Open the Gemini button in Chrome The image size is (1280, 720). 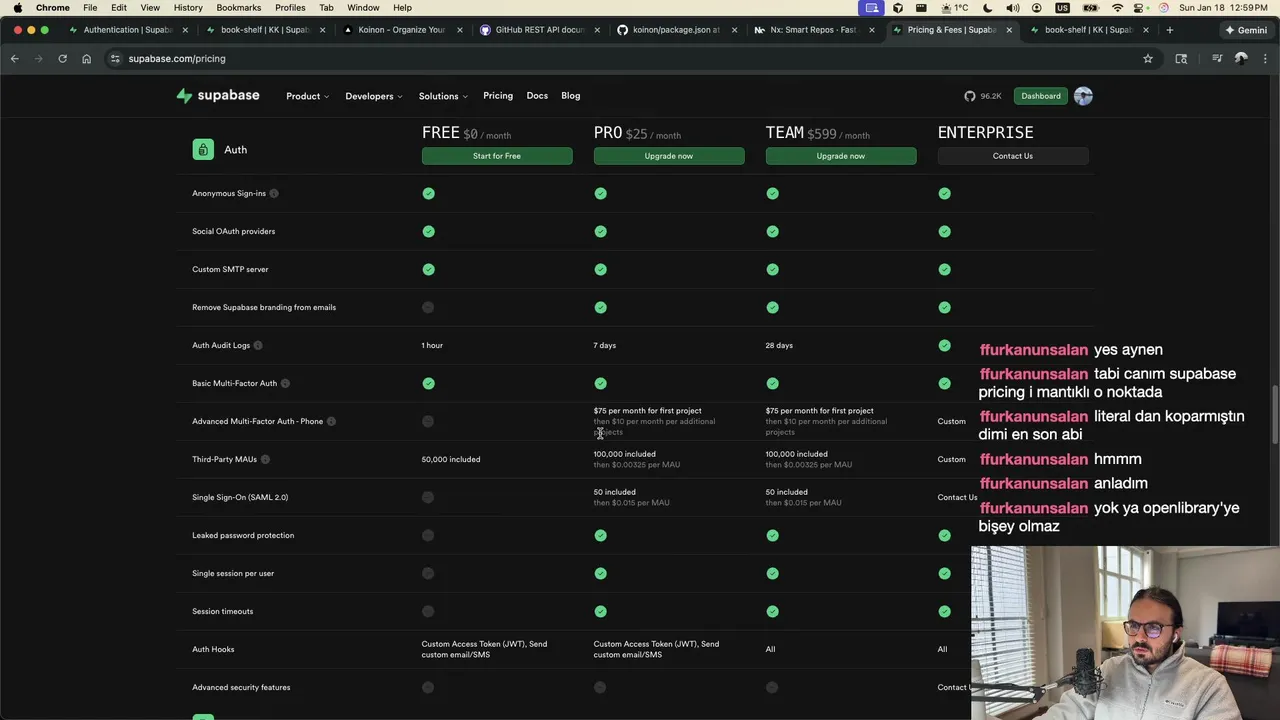tap(1246, 30)
